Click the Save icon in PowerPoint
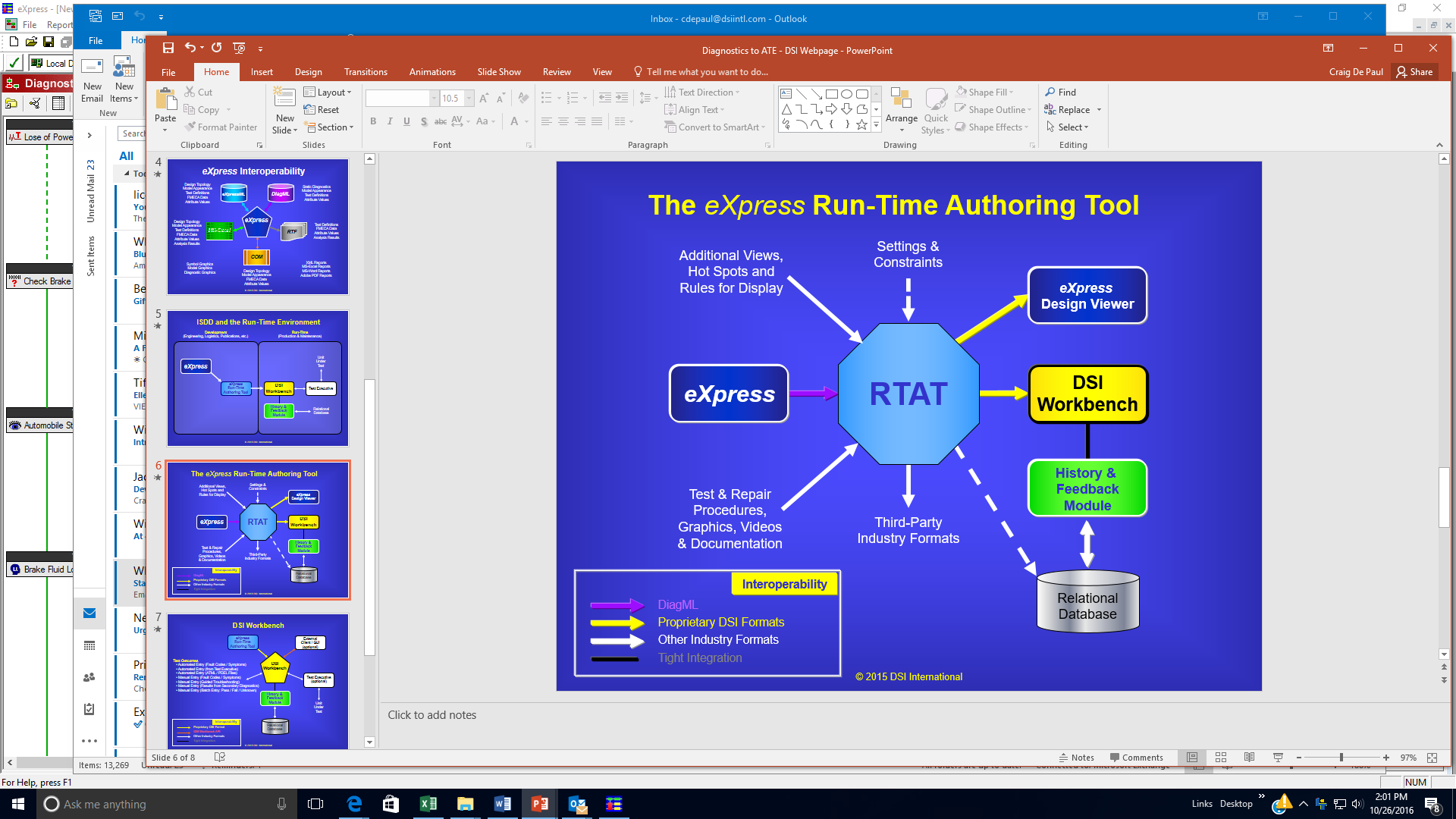Viewport: 1456px width, 819px height. coord(168,48)
